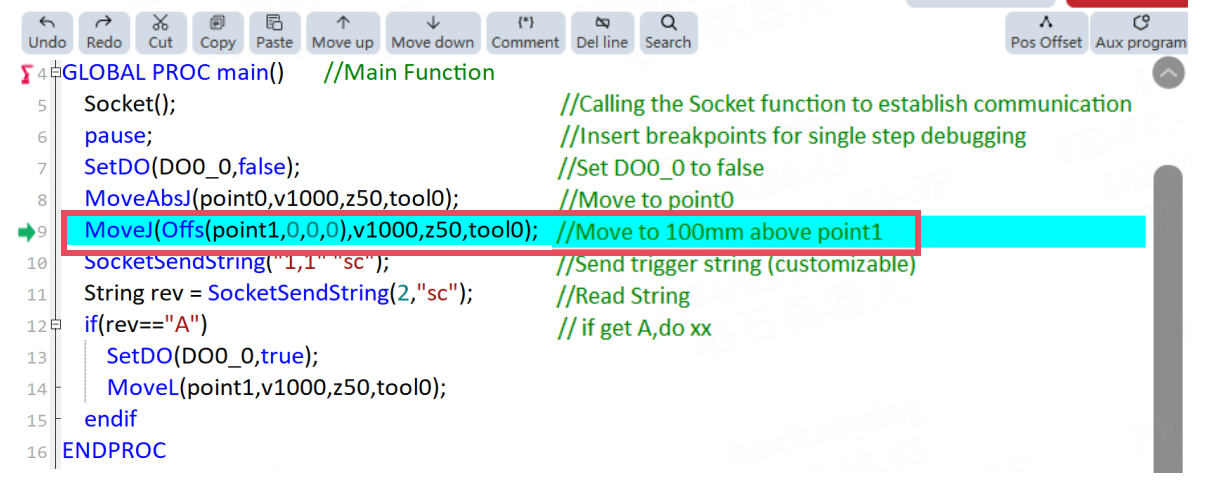The image size is (1207, 483).
Task: Comment out the line with Comment icon
Action: click(x=525, y=32)
